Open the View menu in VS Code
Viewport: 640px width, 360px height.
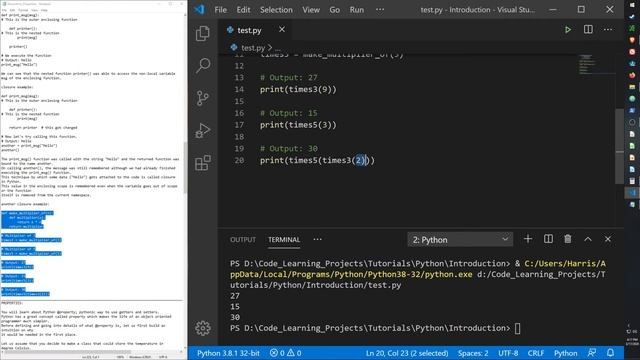(311, 10)
